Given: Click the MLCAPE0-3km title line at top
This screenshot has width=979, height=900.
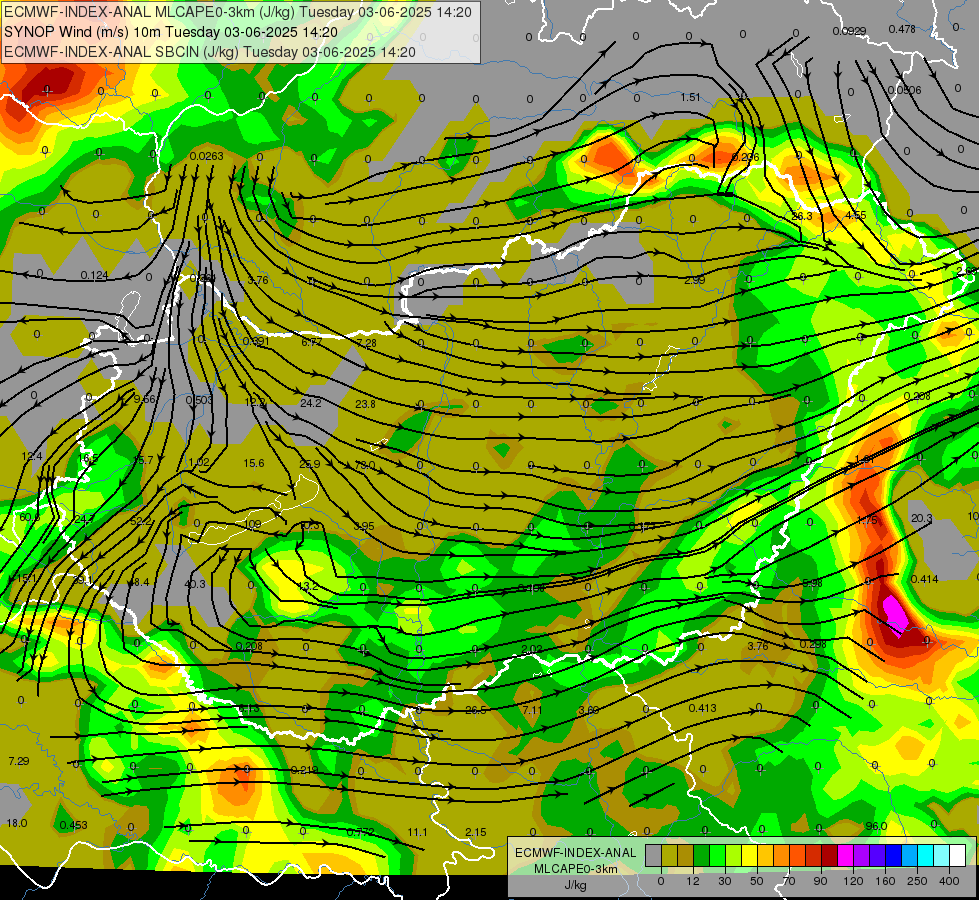Looking at the screenshot, I should tap(238, 12).
